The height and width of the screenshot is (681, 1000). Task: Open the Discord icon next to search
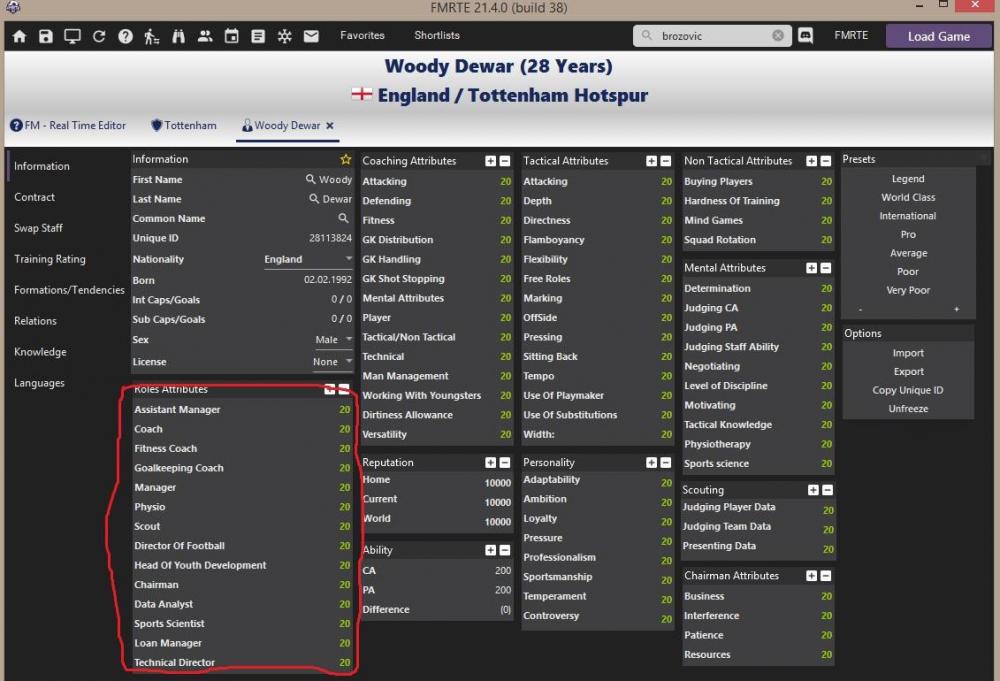[x=806, y=36]
